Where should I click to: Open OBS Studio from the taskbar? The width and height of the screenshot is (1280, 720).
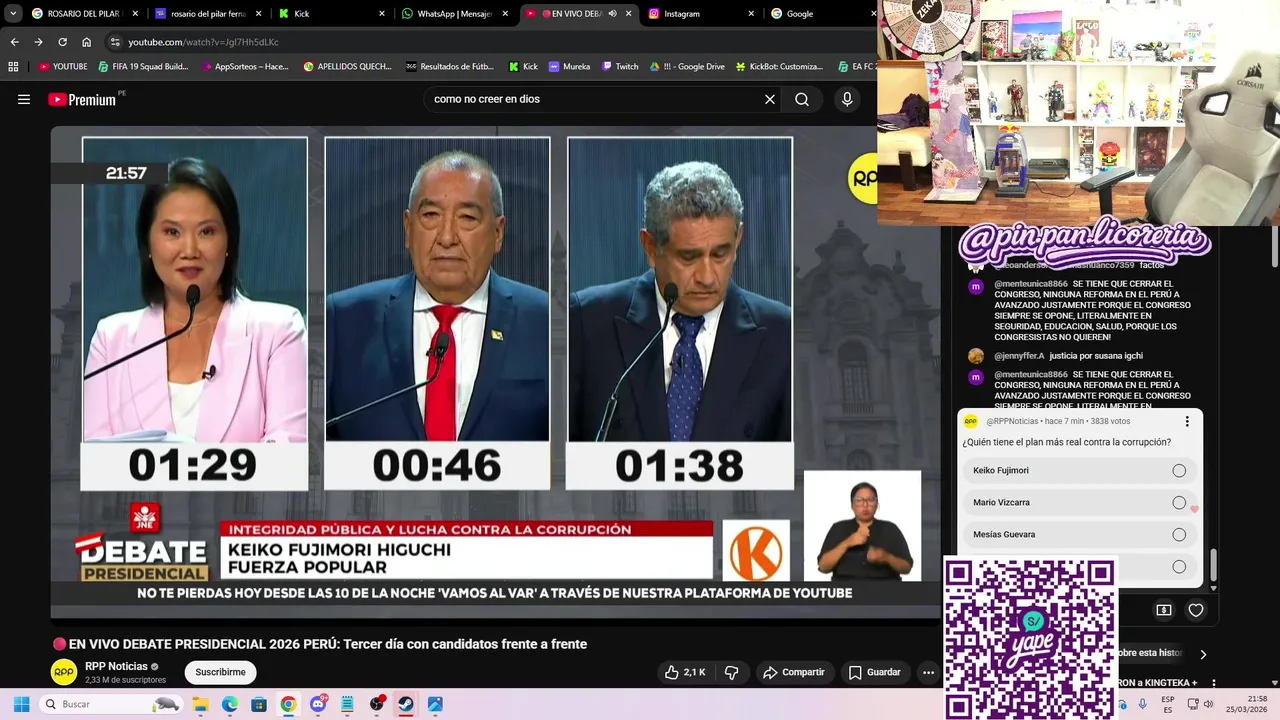(x=377, y=704)
